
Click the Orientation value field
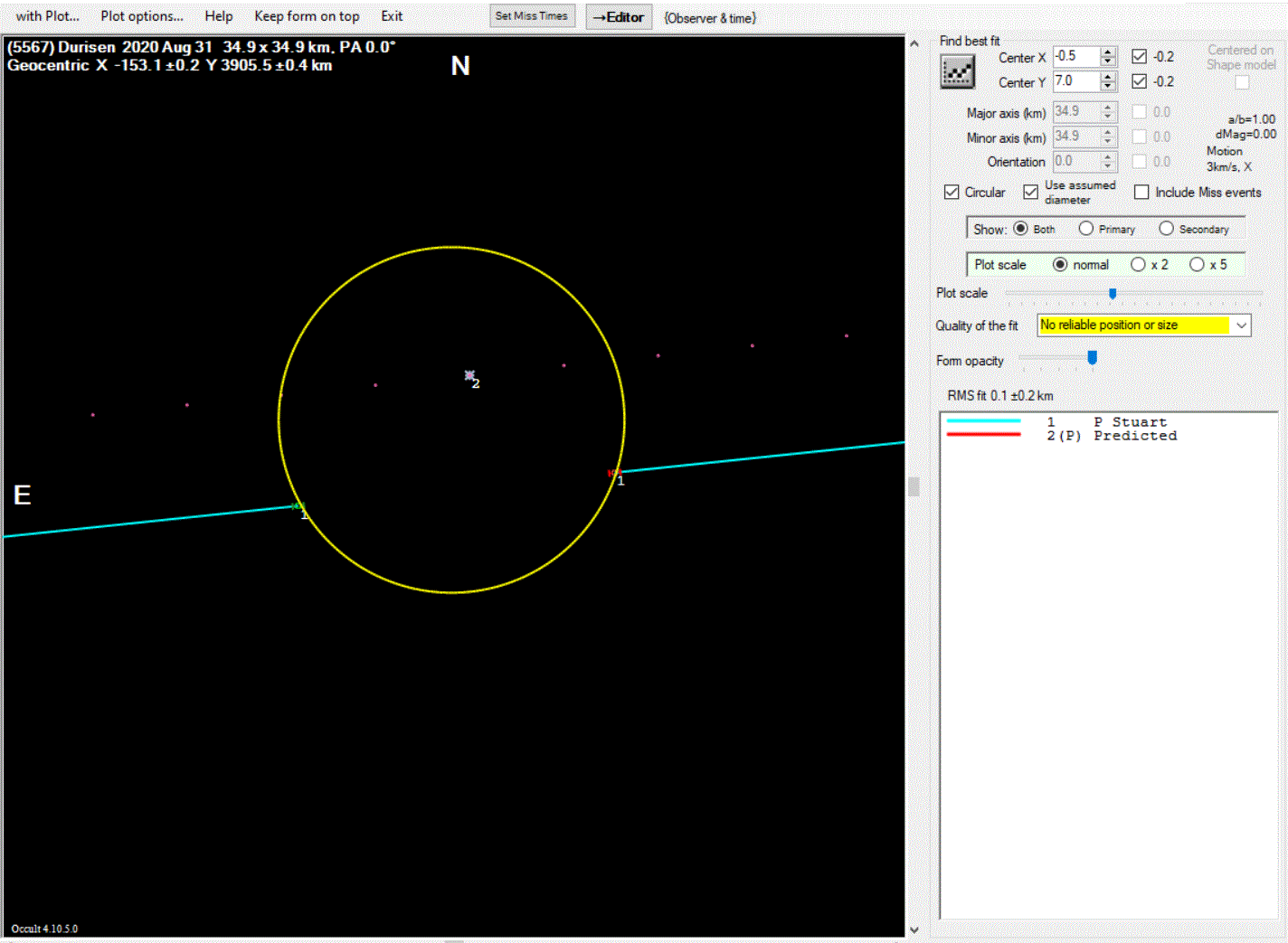pyautogui.click(x=1075, y=161)
